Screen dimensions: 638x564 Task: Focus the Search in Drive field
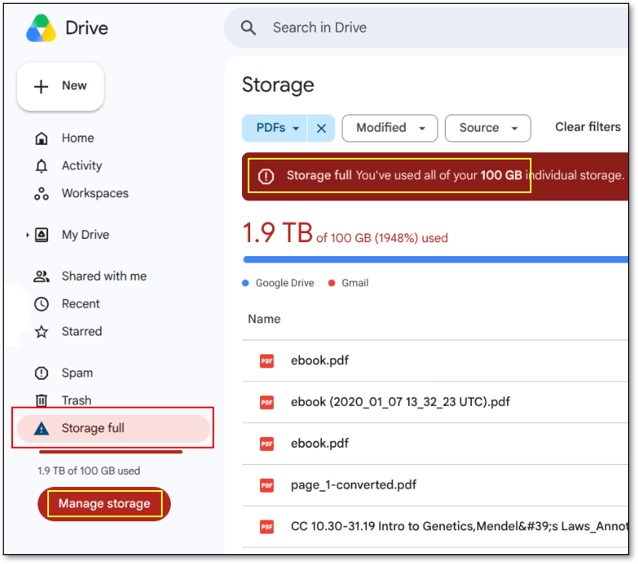pos(426,28)
